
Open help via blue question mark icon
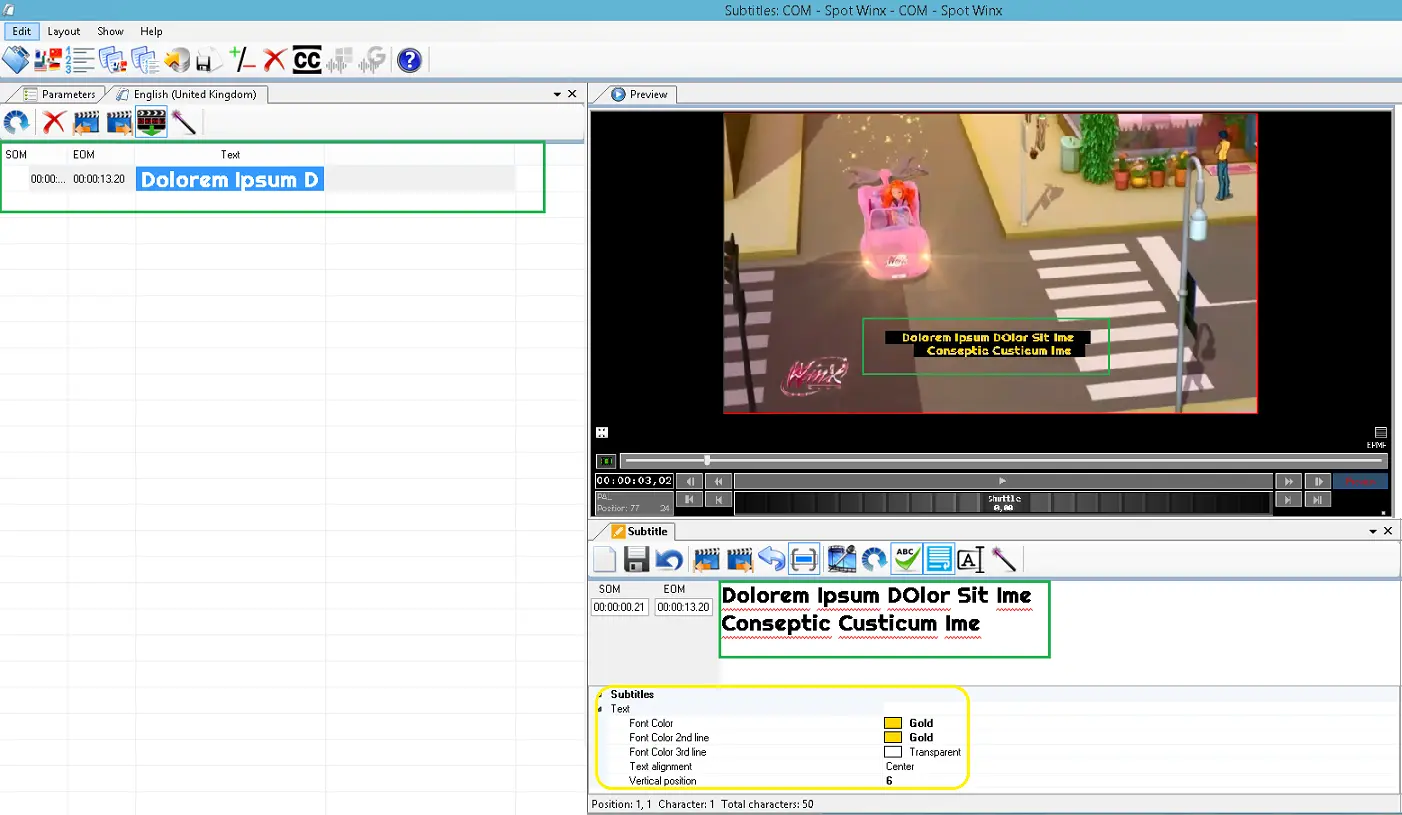[409, 61]
